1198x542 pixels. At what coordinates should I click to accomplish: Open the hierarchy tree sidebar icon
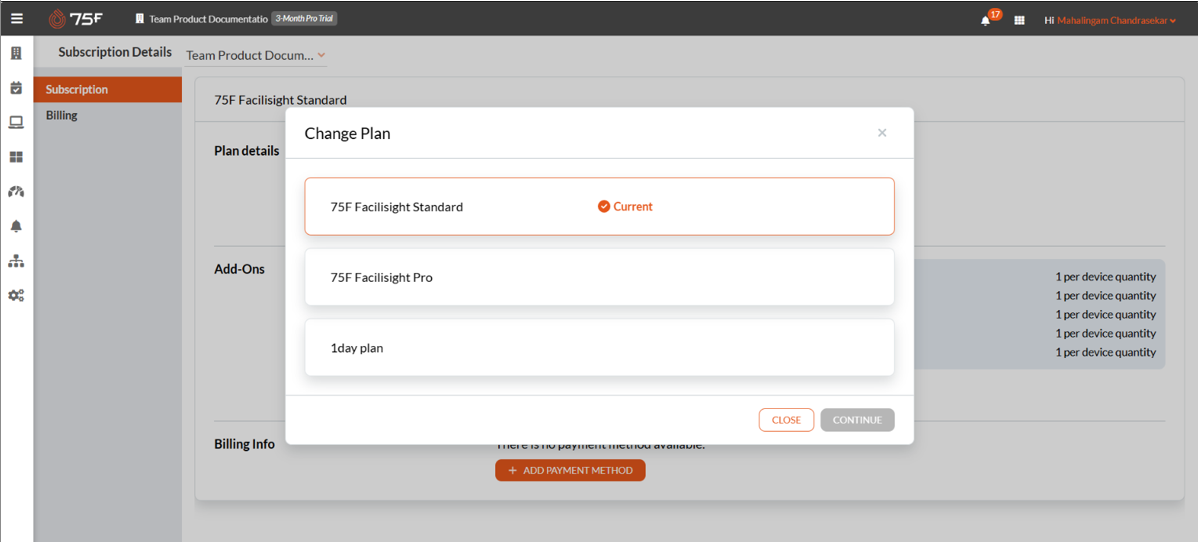(16, 261)
